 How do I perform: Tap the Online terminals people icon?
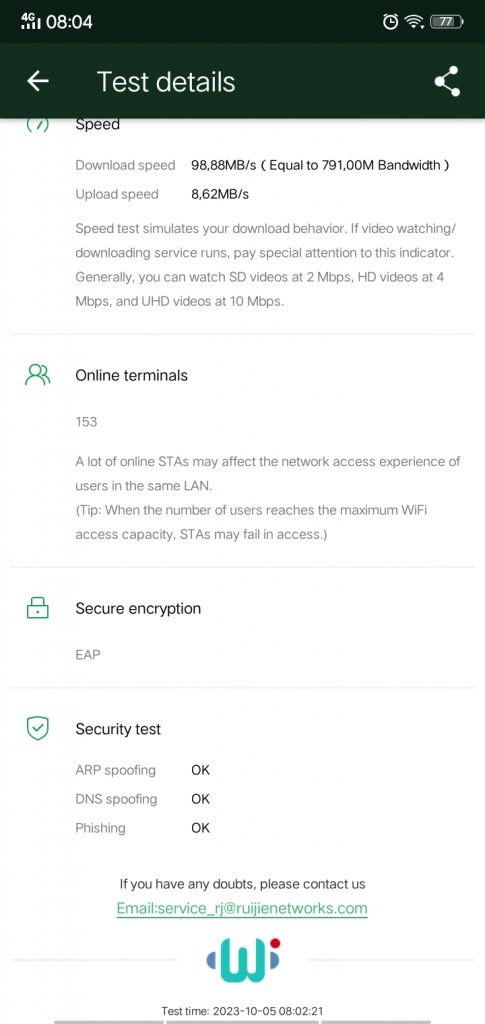pyautogui.click(x=37, y=375)
